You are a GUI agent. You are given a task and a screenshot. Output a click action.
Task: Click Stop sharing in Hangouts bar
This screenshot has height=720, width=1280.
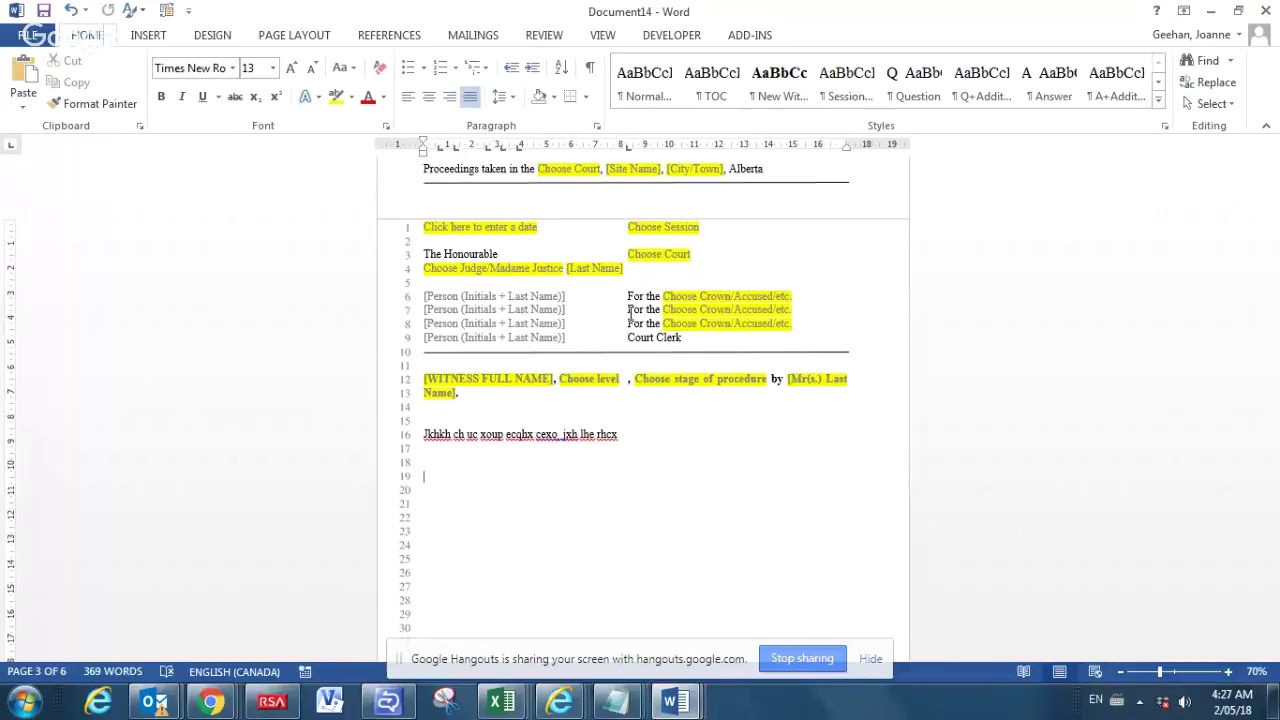(802, 658)
